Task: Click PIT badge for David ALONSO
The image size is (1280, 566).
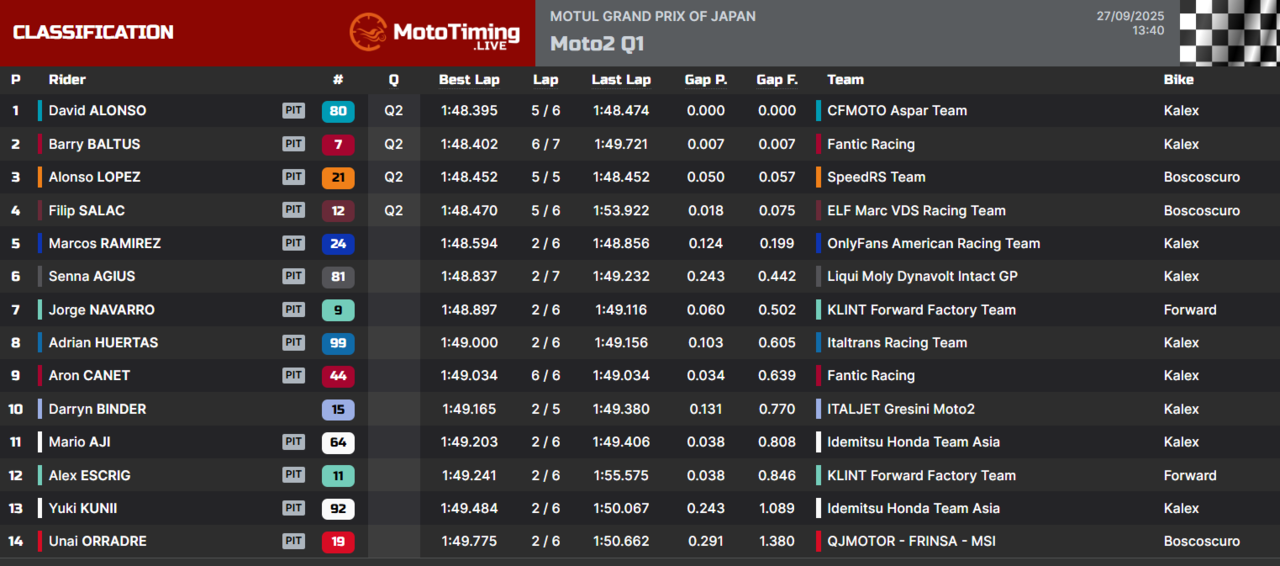Action: click(293, 111)
